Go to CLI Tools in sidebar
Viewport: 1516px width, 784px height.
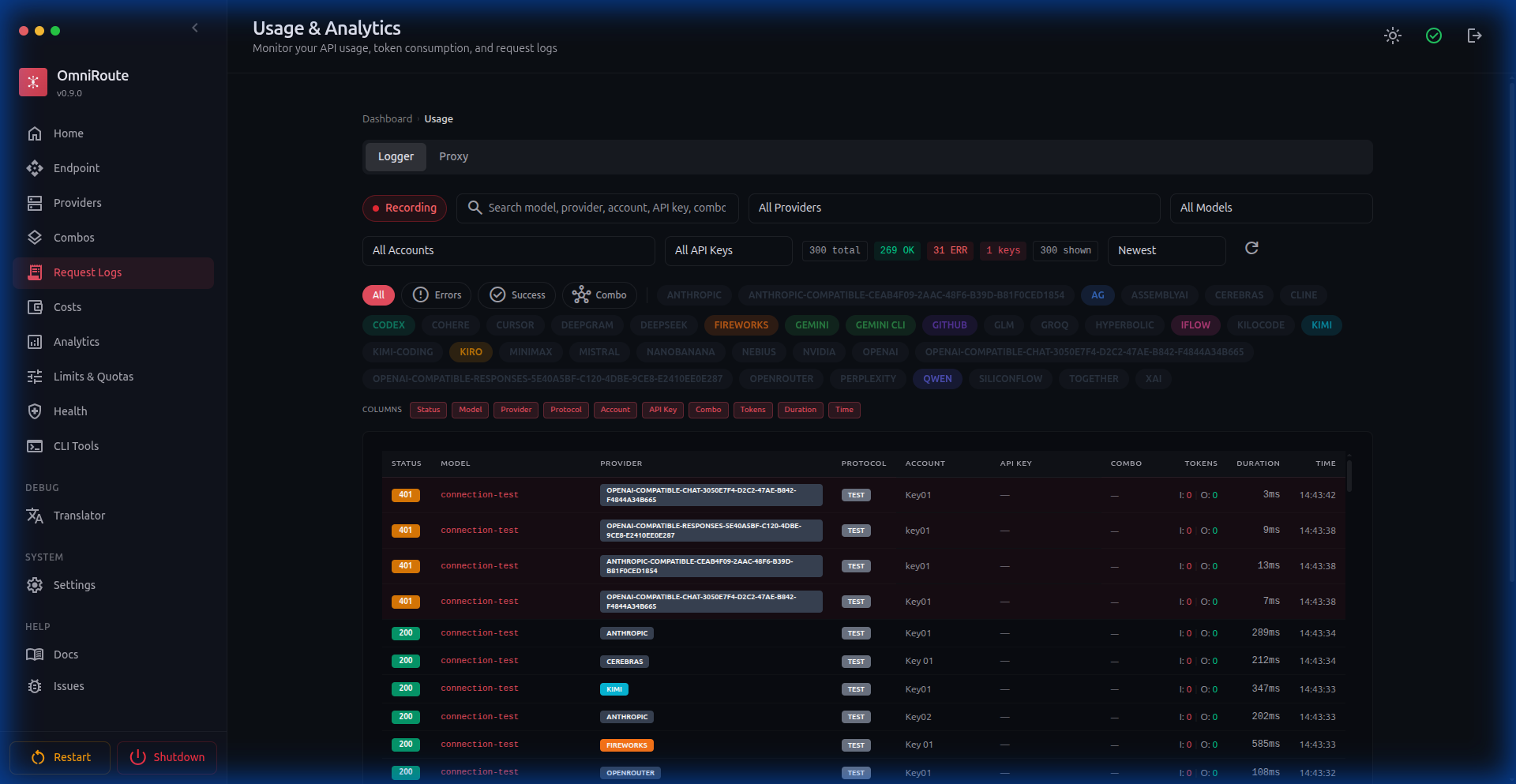76,446
